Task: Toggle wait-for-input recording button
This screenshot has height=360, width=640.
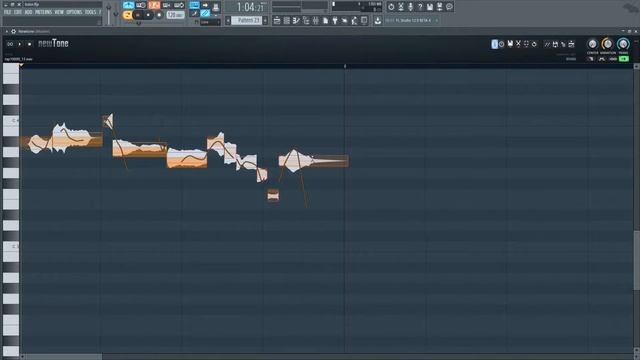Action: click(x=141, y=5)
